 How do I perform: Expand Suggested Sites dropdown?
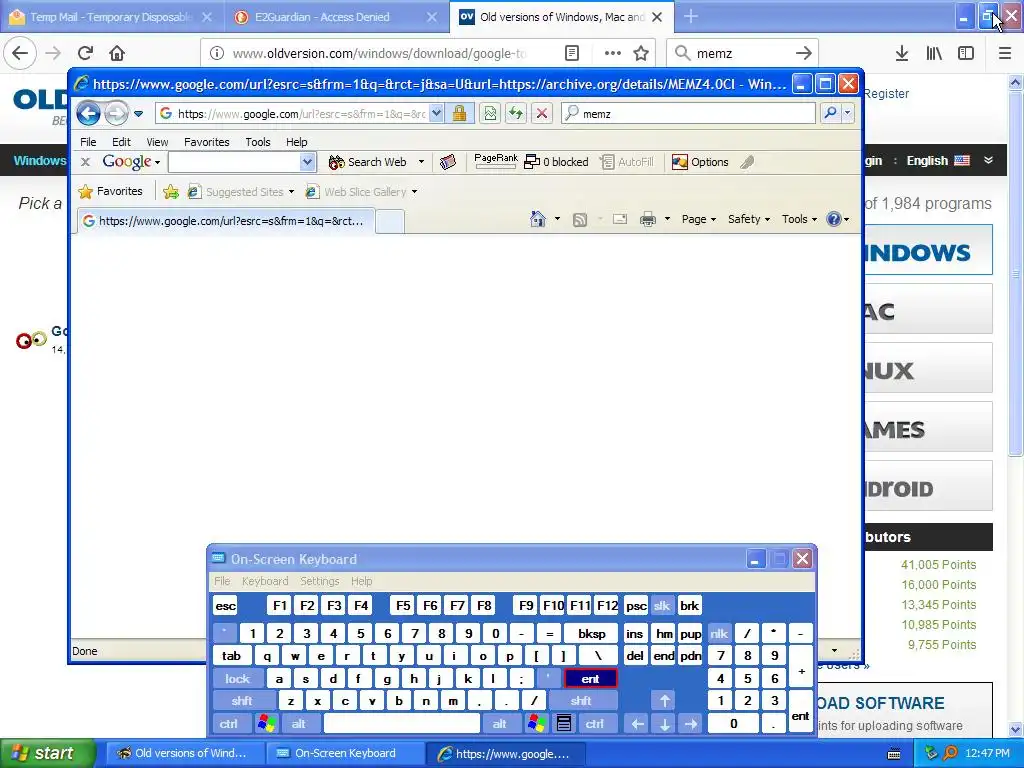(x=291, y=192)
